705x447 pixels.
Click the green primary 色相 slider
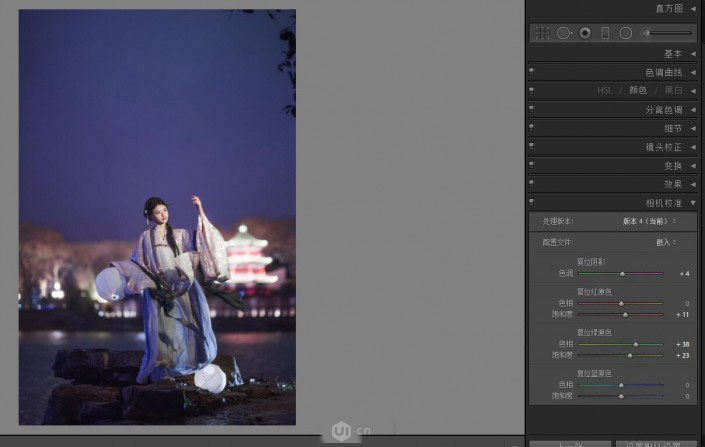pyautogui.click(x=620, y=344)
